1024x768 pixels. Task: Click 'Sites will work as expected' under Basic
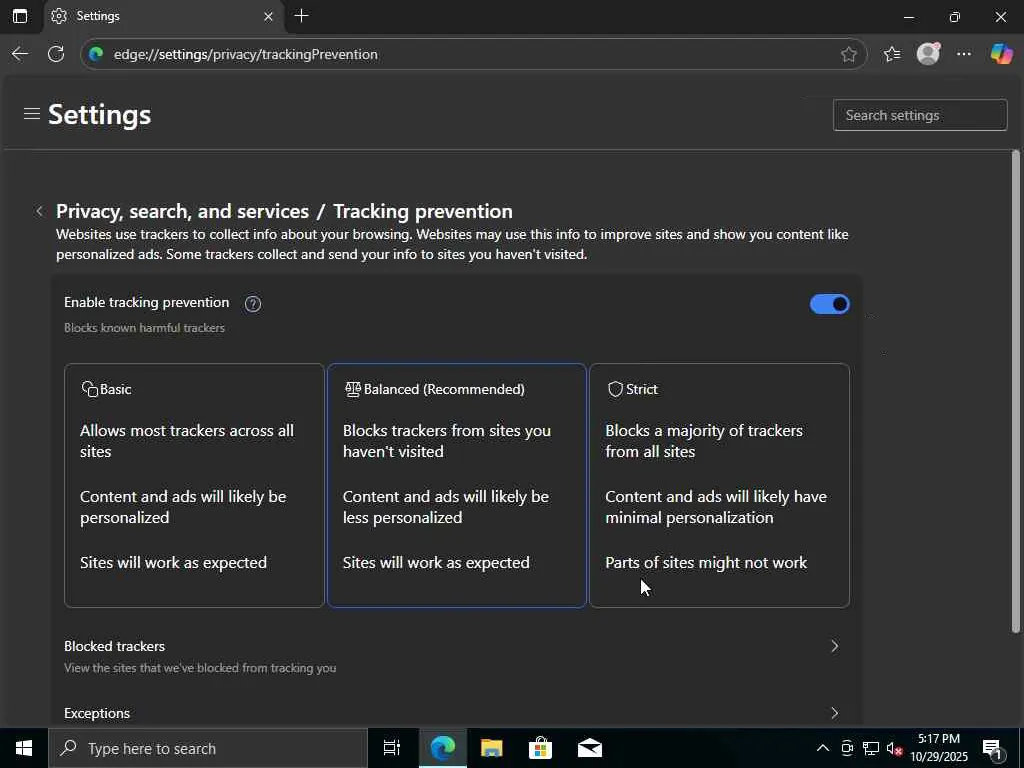pyautogui.click(x=173, y=562)
